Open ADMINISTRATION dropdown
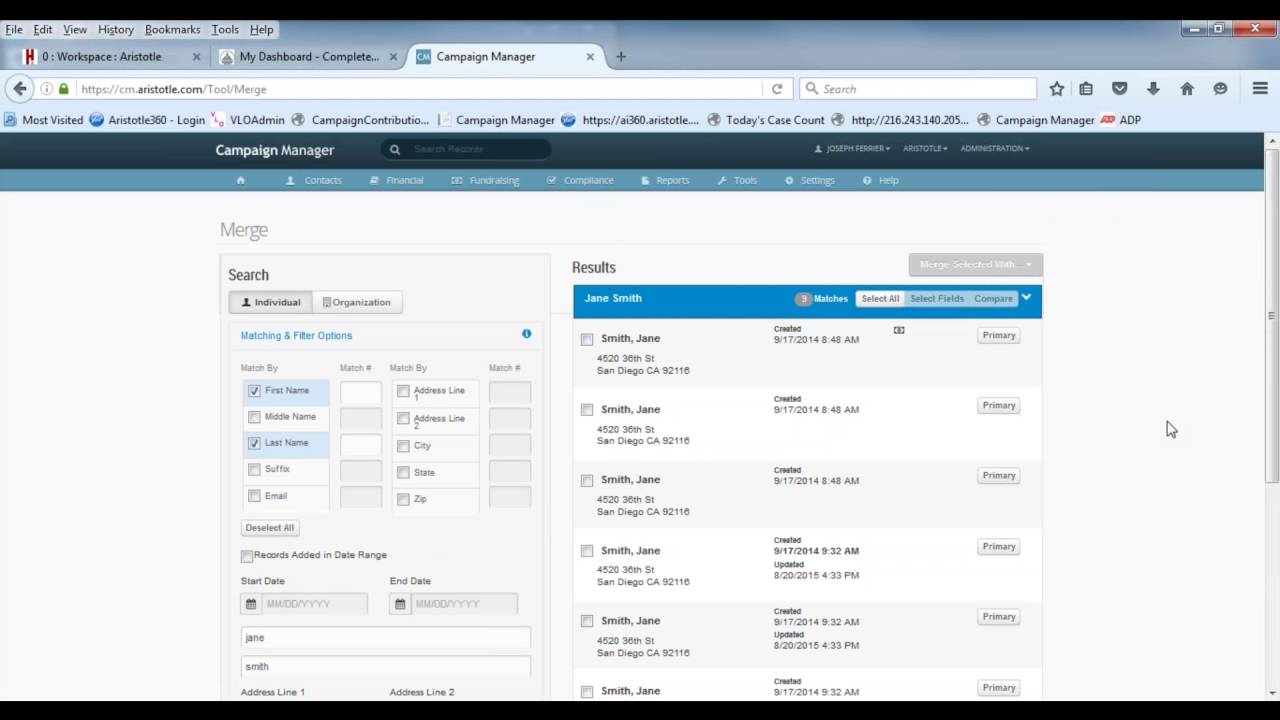This screenshot has height=720, width=1280. click(995, 149)
